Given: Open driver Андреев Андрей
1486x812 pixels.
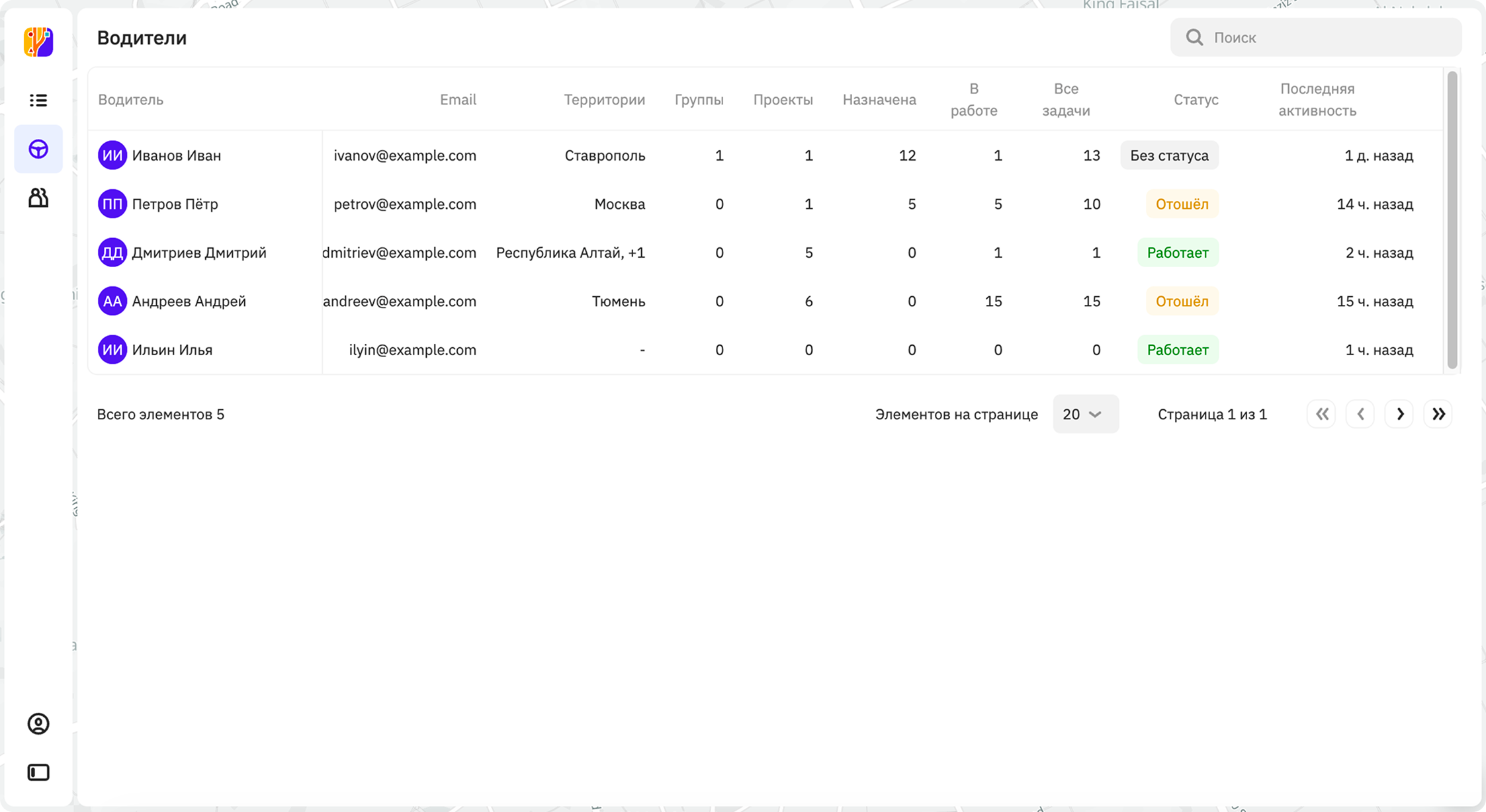Looking at the screenshot, I should (x=189, y=301).
